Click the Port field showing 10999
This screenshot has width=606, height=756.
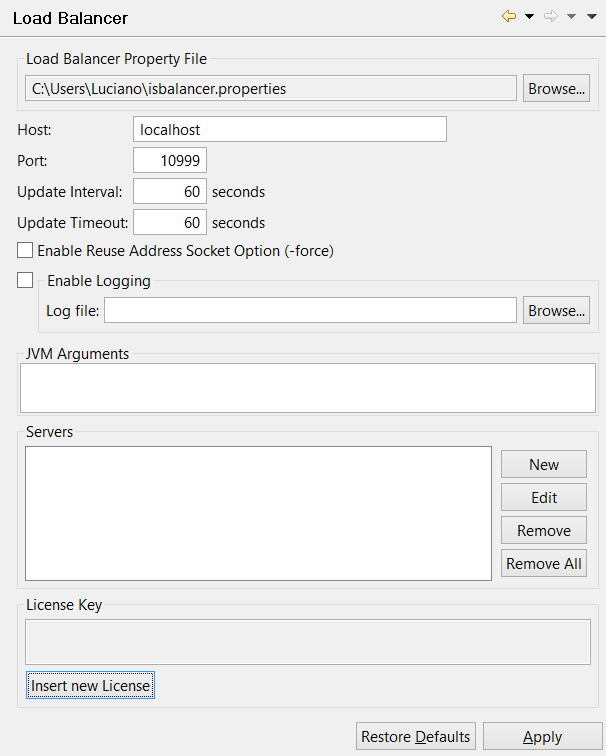170,161
